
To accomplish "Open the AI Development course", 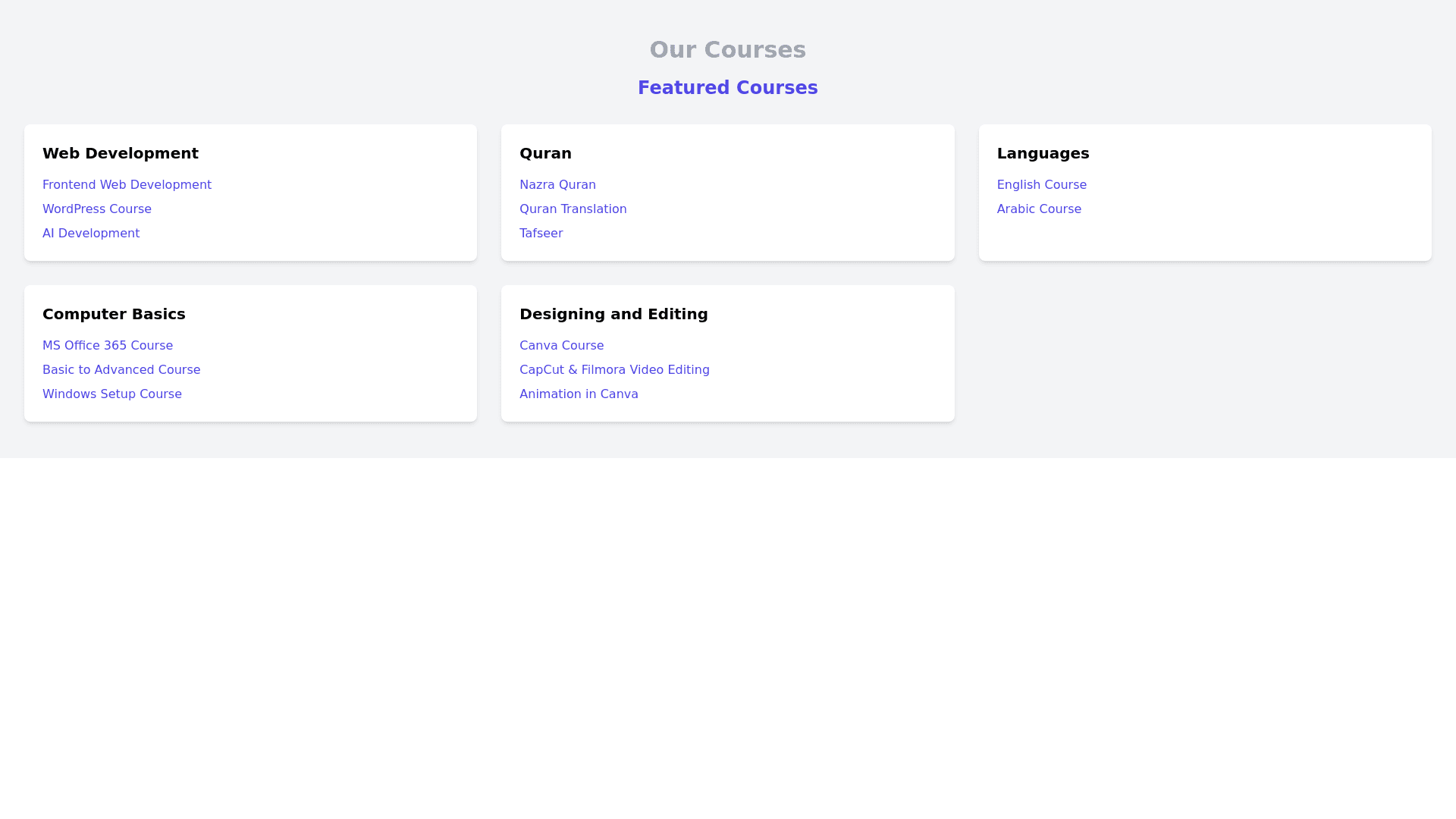I will (x=91, y=234).
